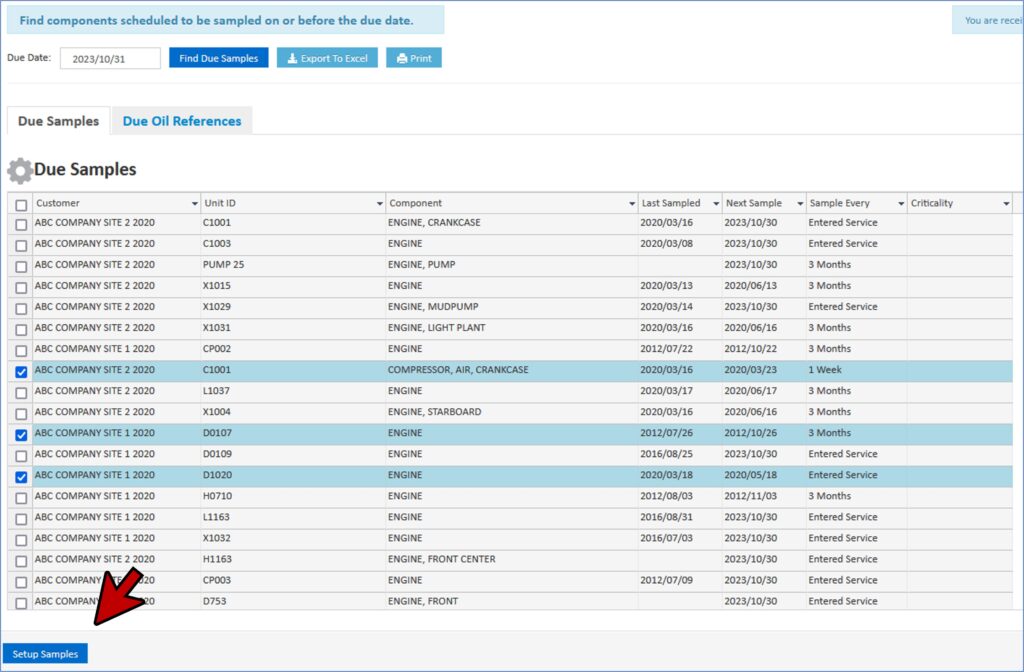Click the Due Date input field
The height and width of the screenshot is (672, 1024).
tap(110, 58)
